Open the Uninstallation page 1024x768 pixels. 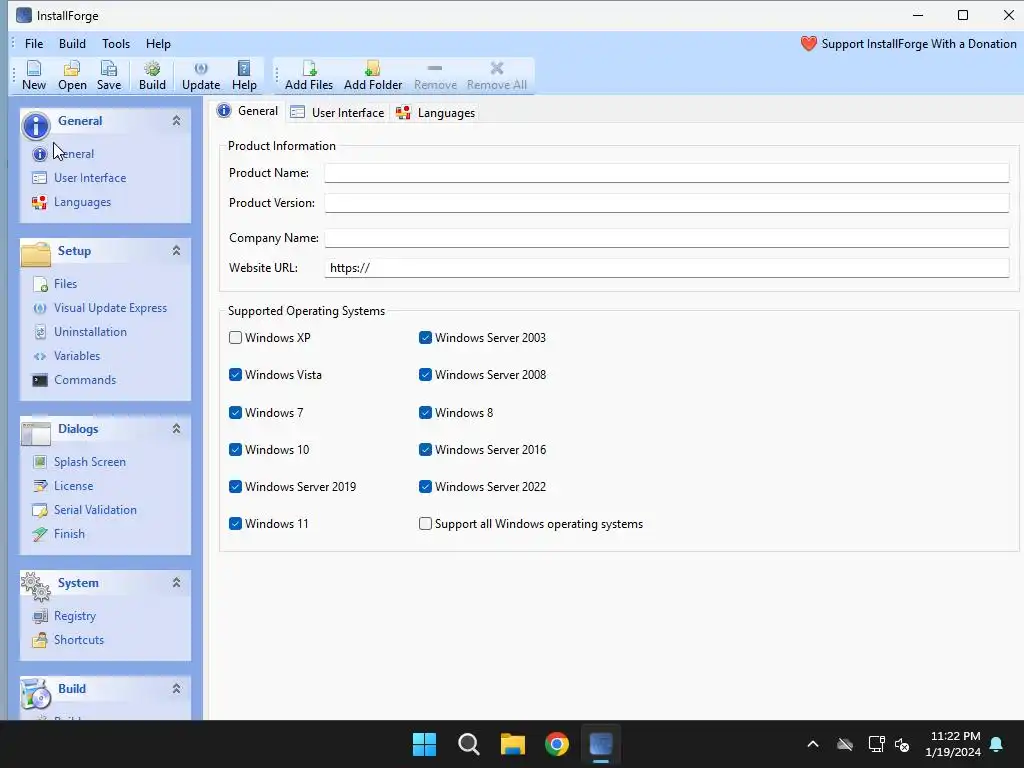(x=80, y=332)
